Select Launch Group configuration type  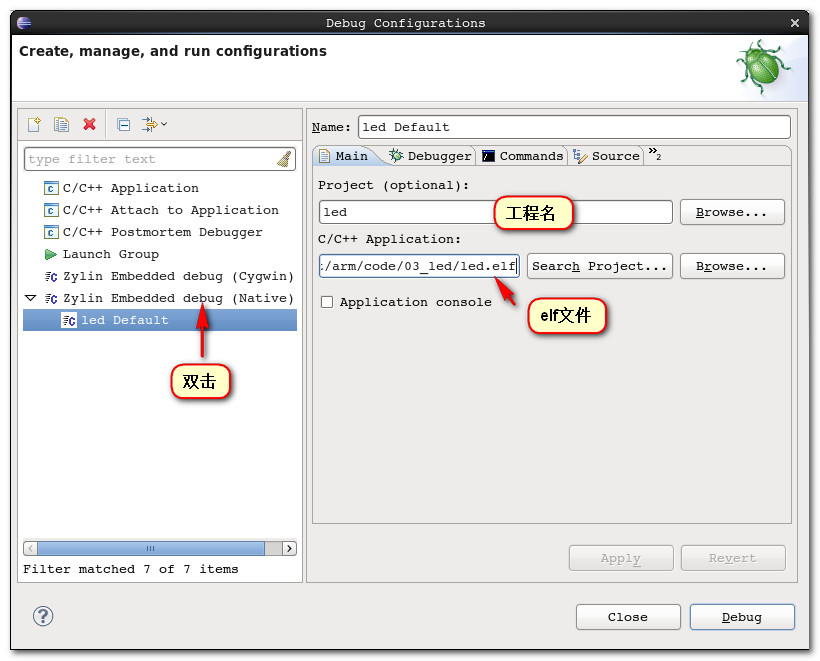tap(110, 254)
